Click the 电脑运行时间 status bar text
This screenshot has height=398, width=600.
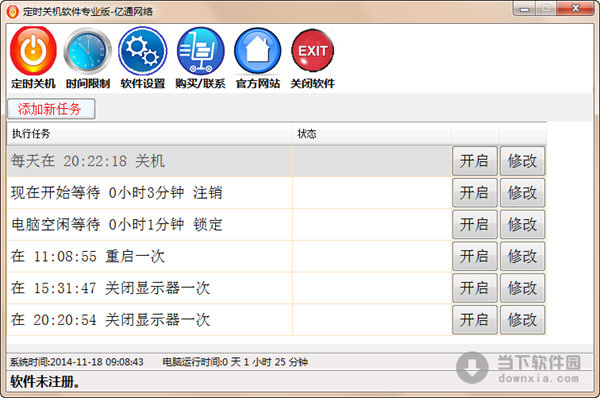(x=235, y=362)
